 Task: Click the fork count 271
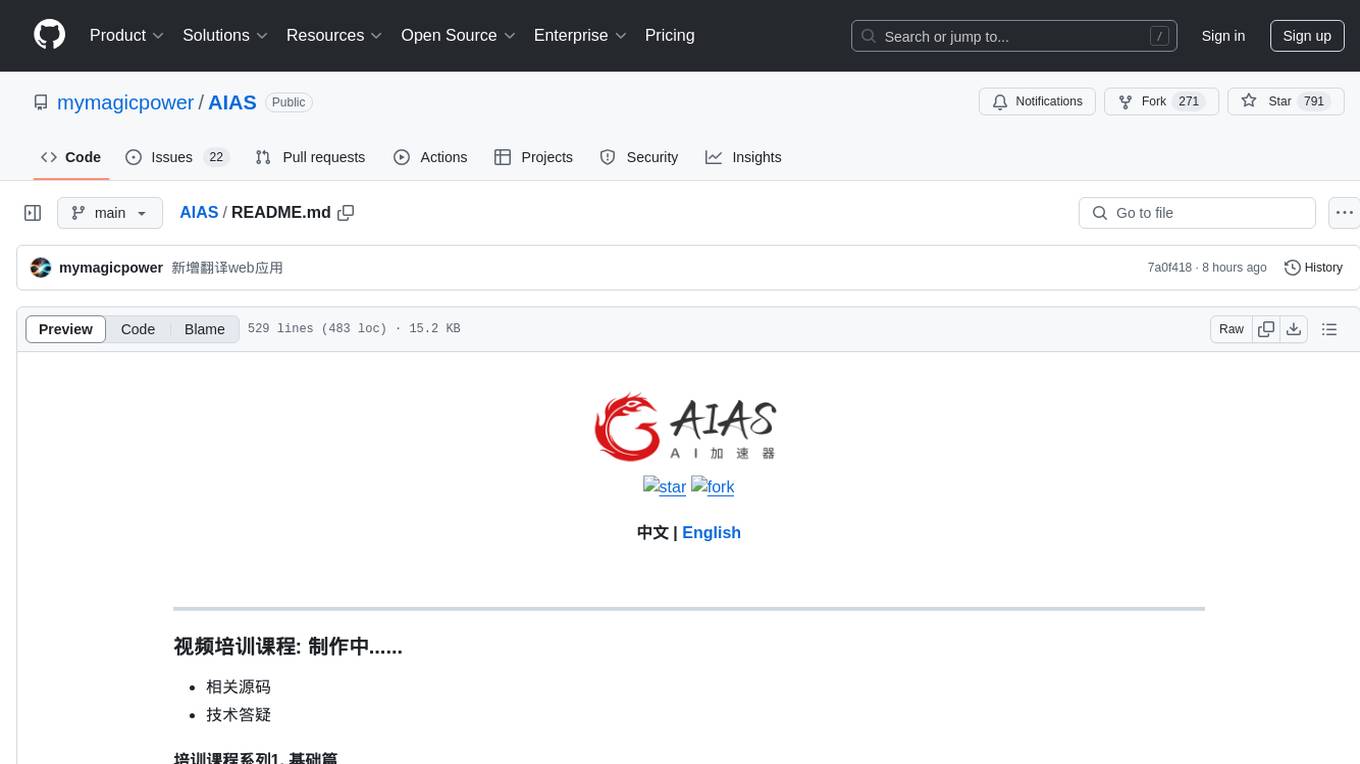coord(1189,102)
